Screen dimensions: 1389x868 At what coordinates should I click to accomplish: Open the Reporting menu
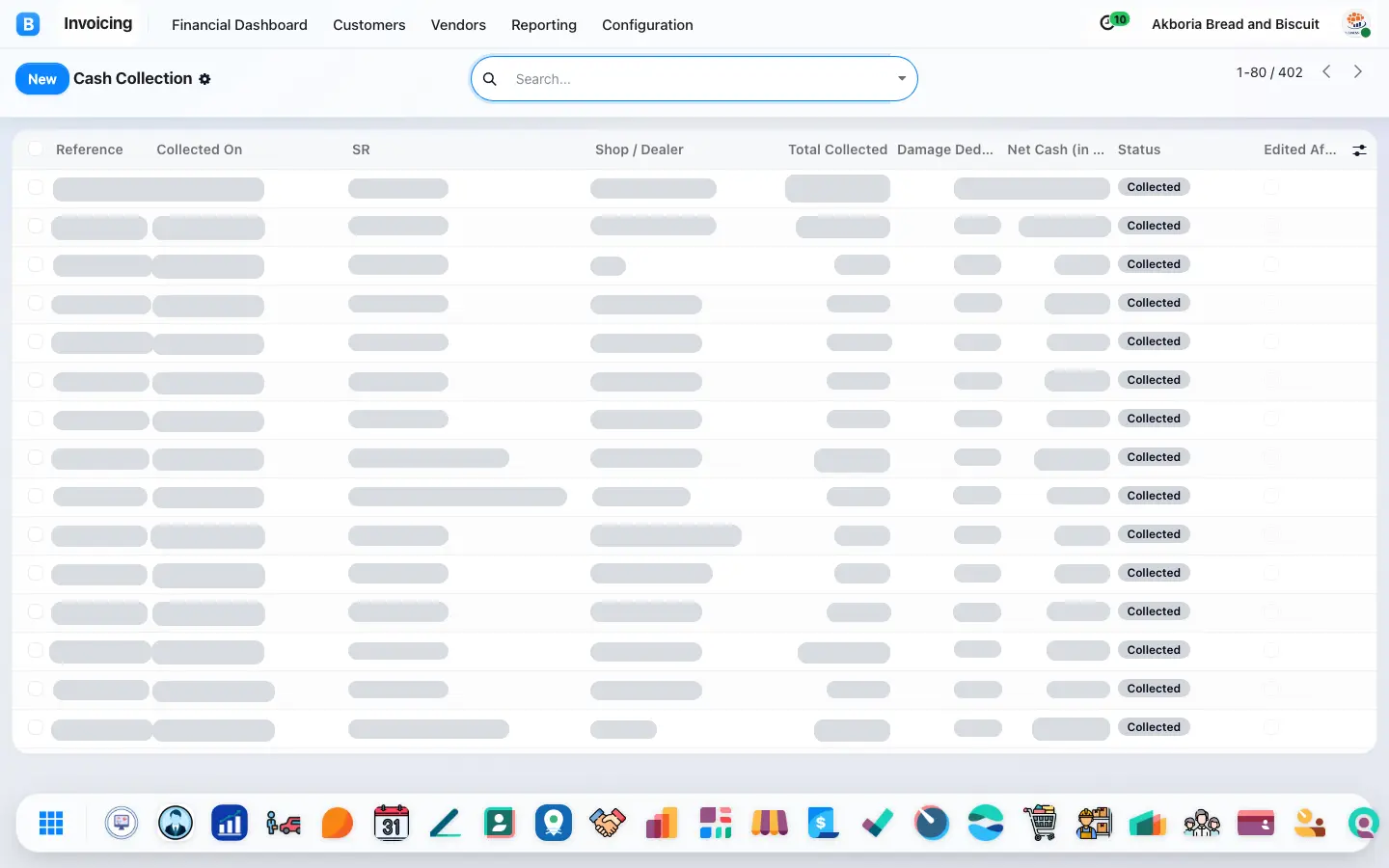(x=544, y=25)
